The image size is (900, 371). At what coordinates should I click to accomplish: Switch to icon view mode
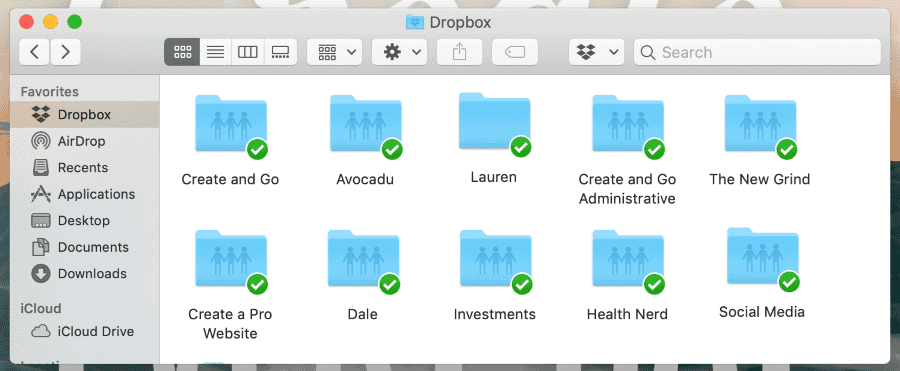click(x=182, y=52)
